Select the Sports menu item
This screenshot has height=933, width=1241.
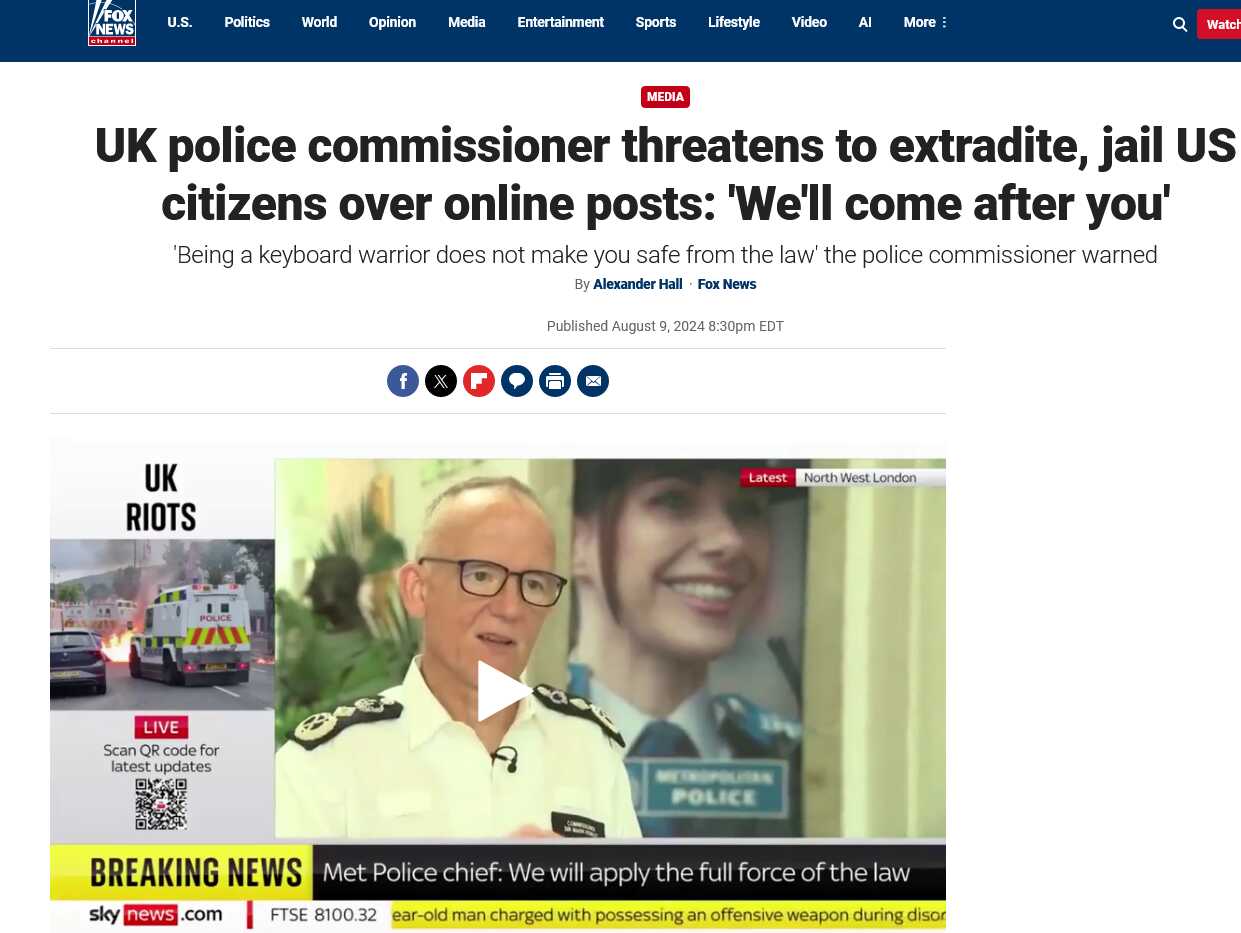click(656, 22)
